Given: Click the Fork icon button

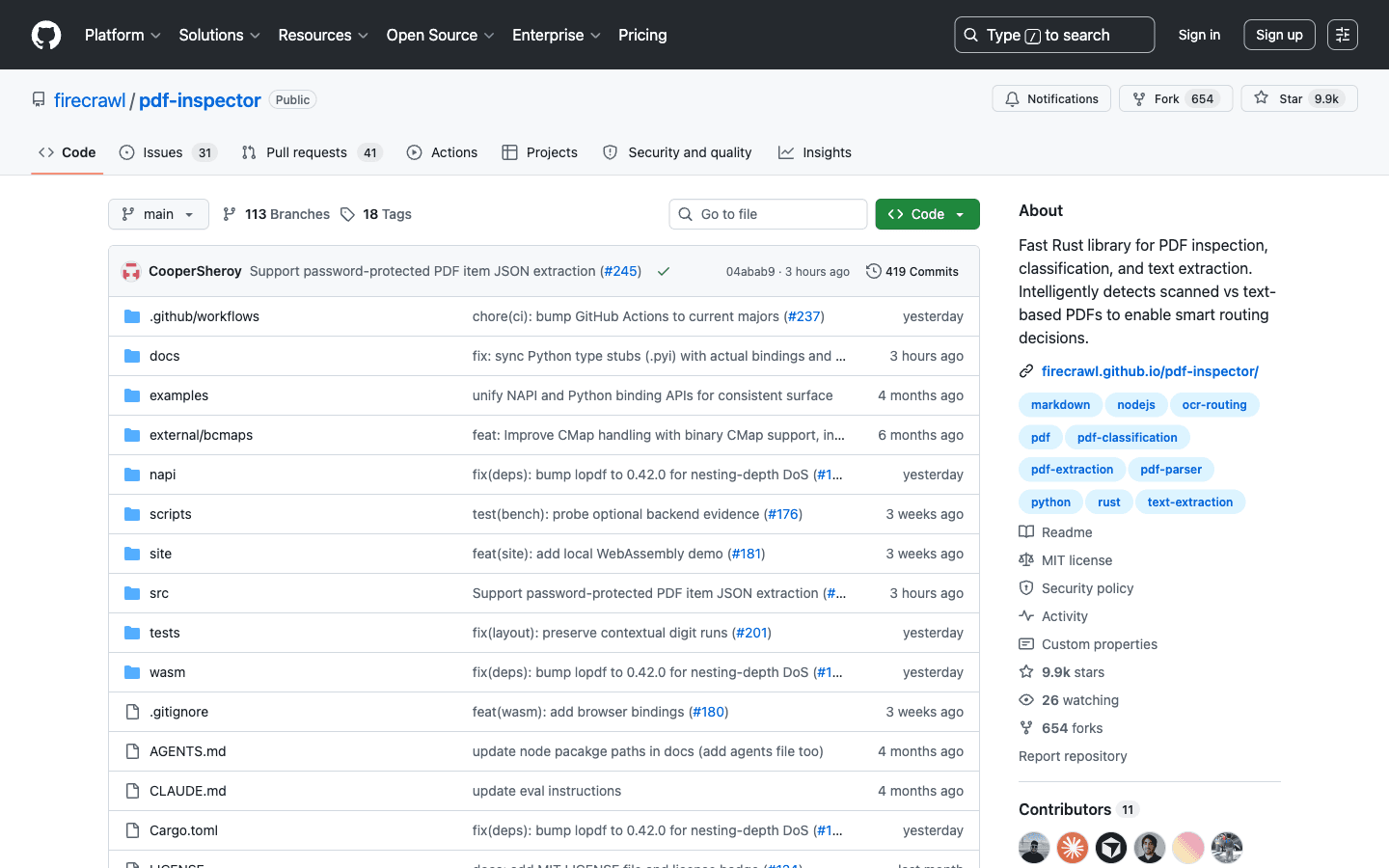Looking at the screenshot, I should [1139, 99].
